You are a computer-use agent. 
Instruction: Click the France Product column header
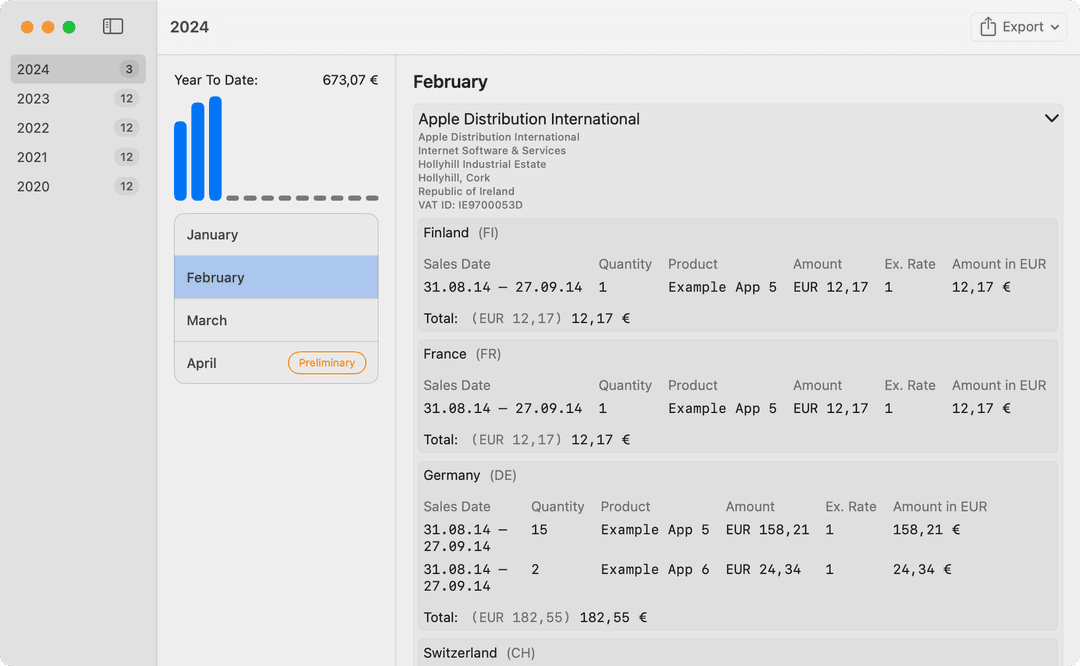(692, 385)
